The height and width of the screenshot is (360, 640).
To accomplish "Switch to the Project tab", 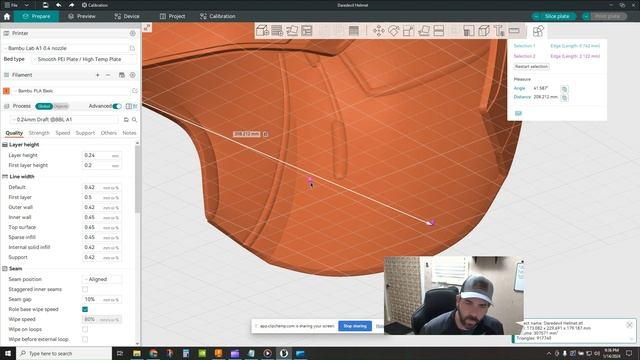I will point(173,16).
